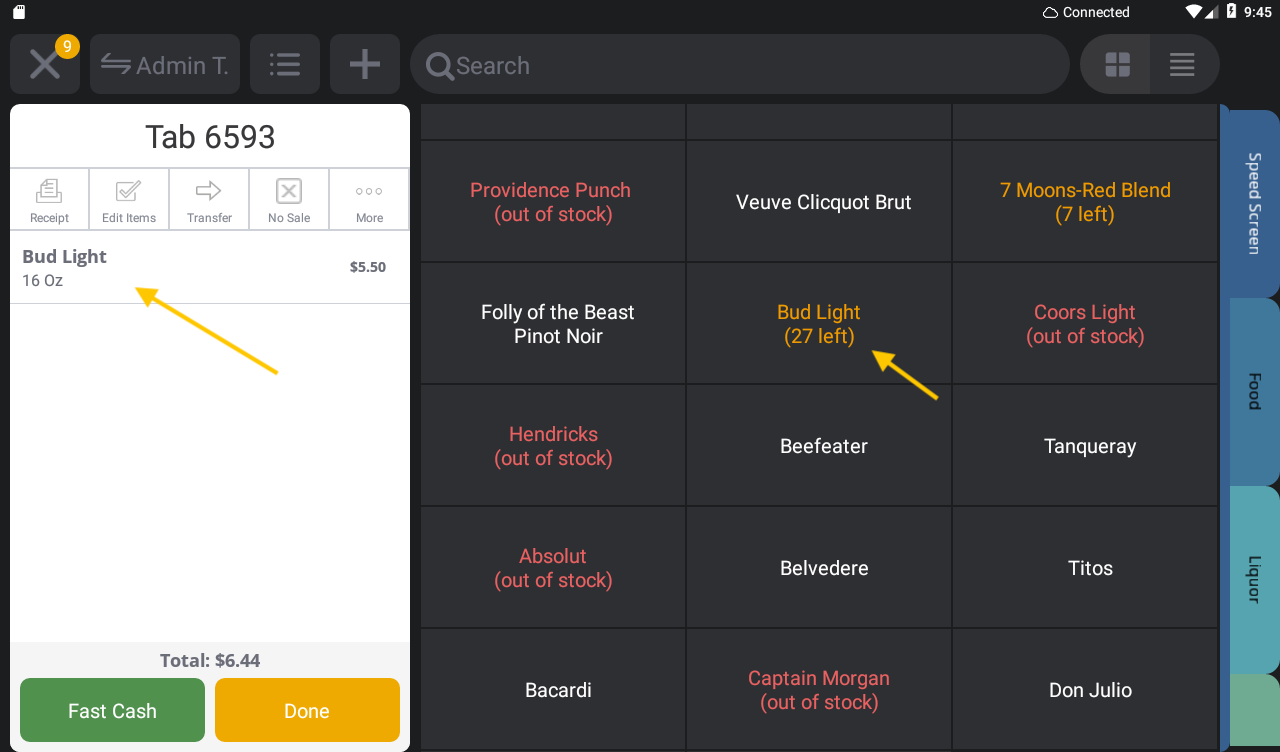1280x752 pixels.
Task: Open the list icon next to Admin T.
Action: click(284, 64)
